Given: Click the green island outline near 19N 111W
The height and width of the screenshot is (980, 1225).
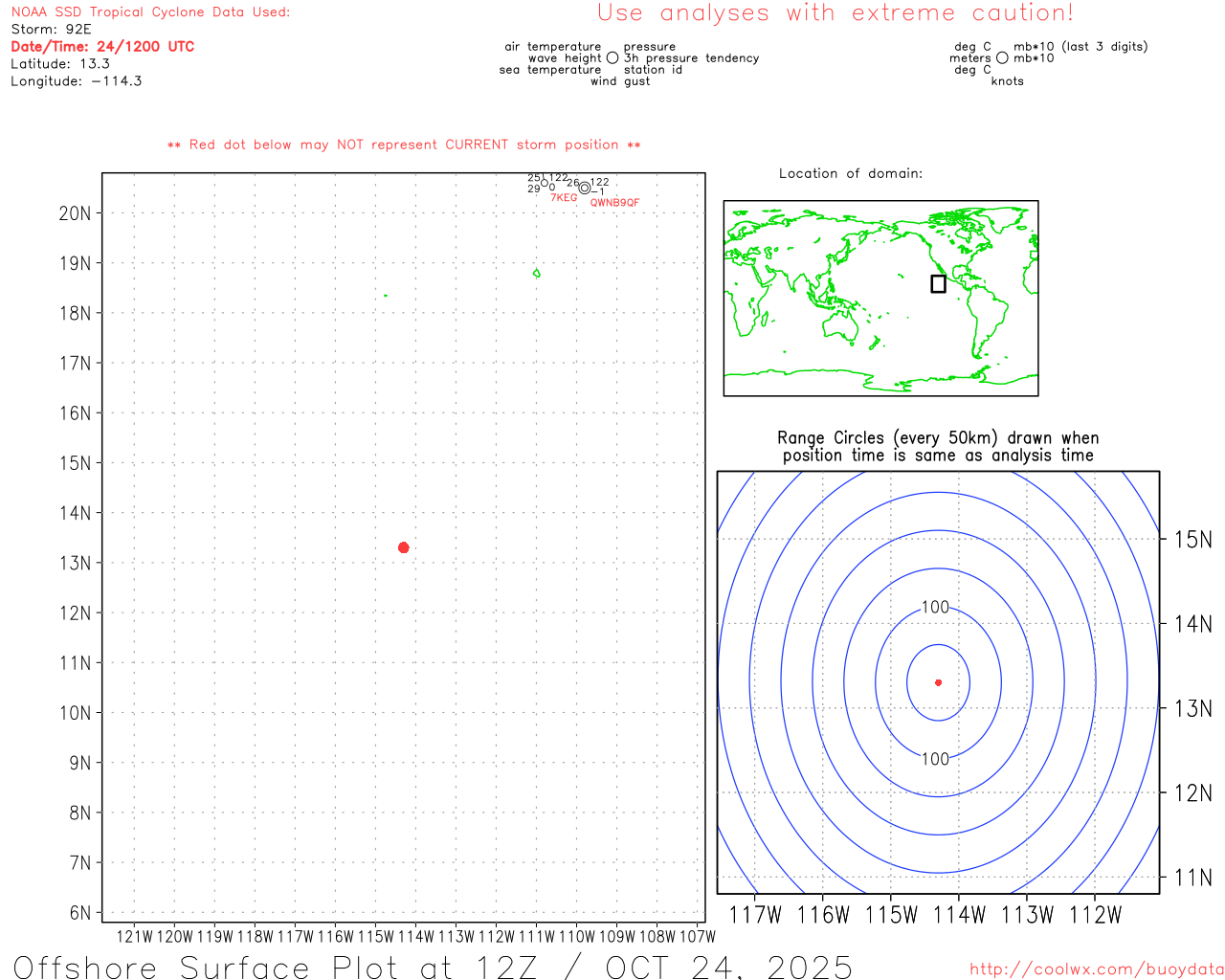Looking at the screenshot, I should click(536, 274).
